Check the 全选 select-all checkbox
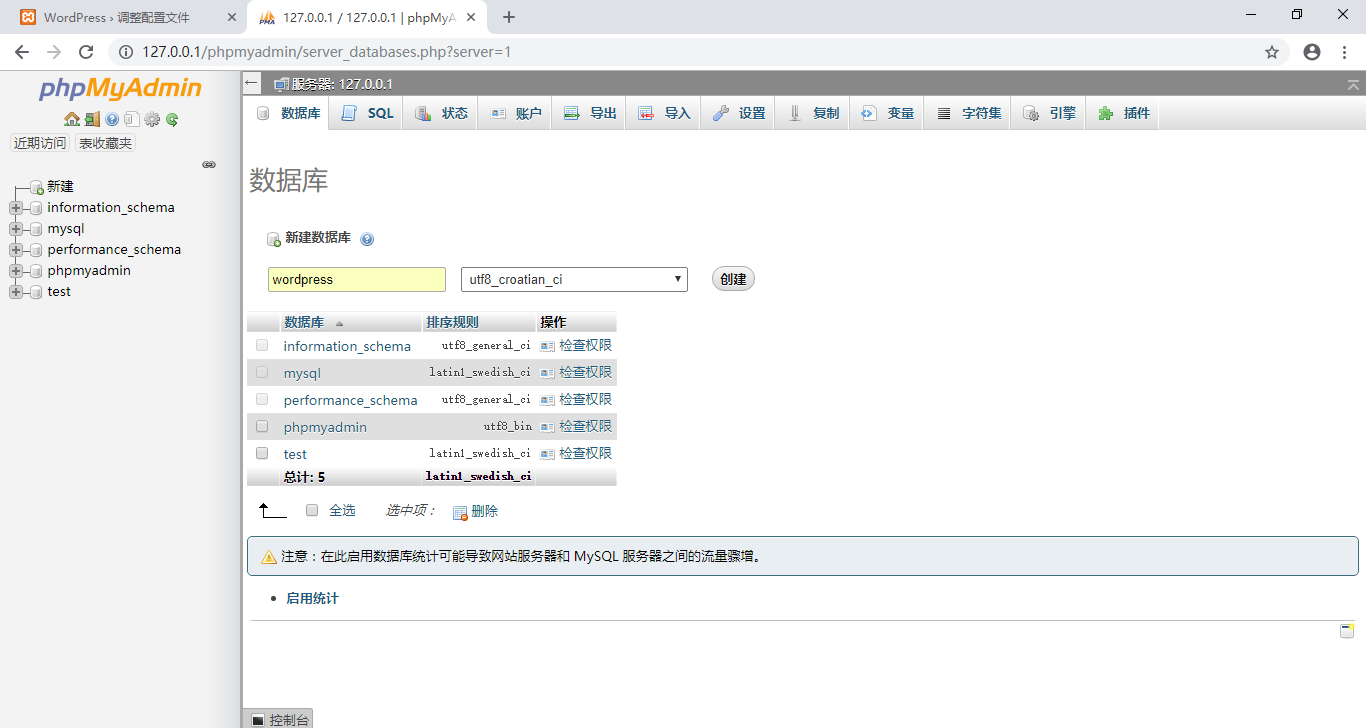This screenshot has height=728, width=1366. [x=312, y=510]
